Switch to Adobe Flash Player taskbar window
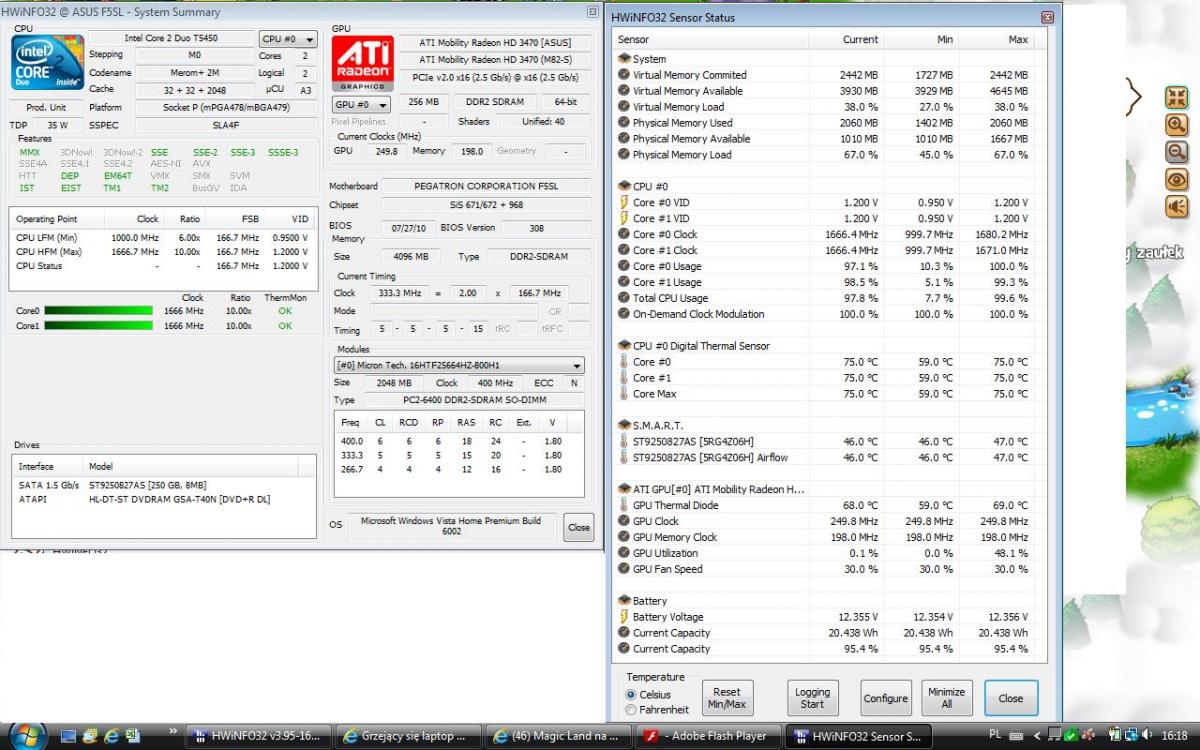Viewport: 1200px width, 750px height. (708, 737)
